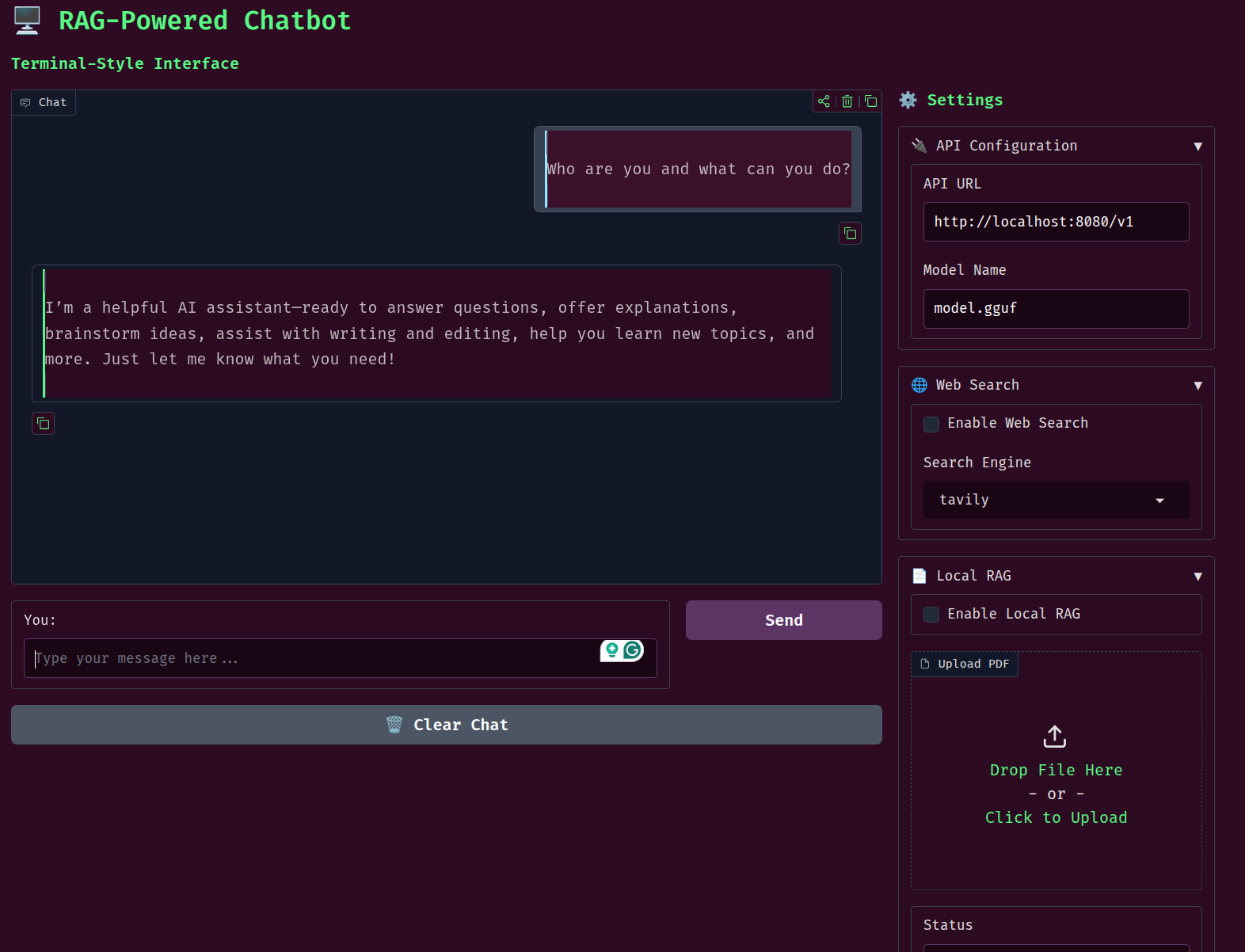Open the Search Engine tavily dropdown
1245x952 pixels.
1056,500
